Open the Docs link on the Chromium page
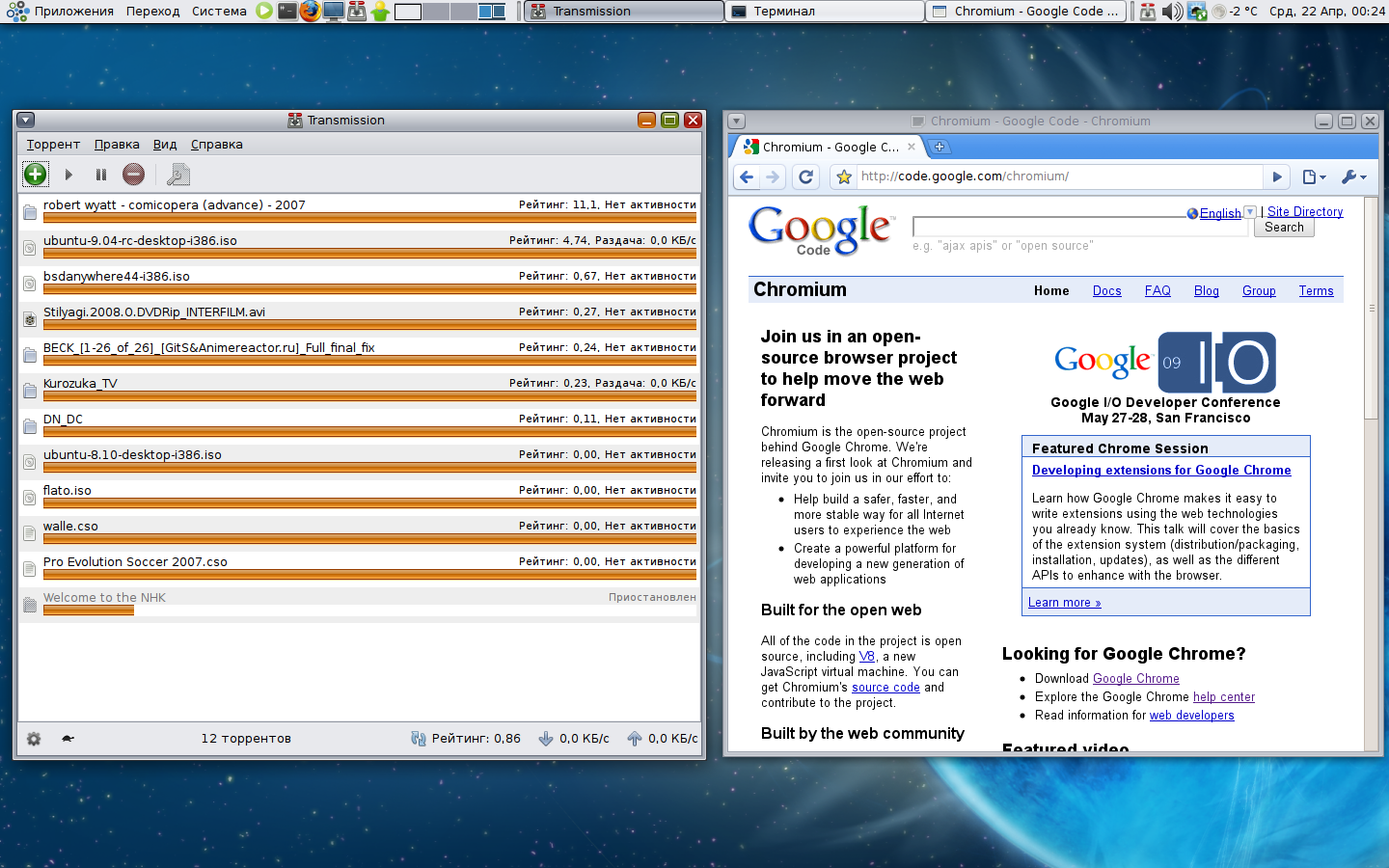 coord(1106,291)
